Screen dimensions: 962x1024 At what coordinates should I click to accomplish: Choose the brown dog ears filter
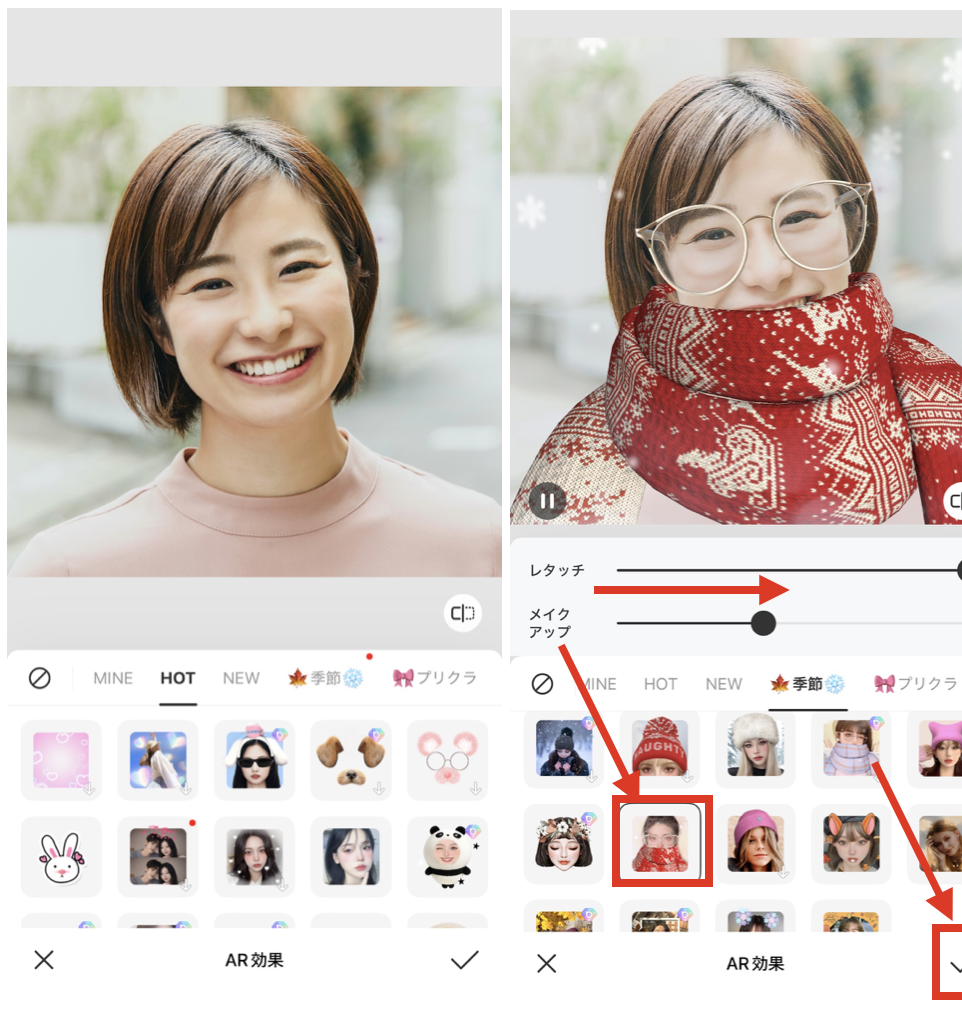coord(350,760)
